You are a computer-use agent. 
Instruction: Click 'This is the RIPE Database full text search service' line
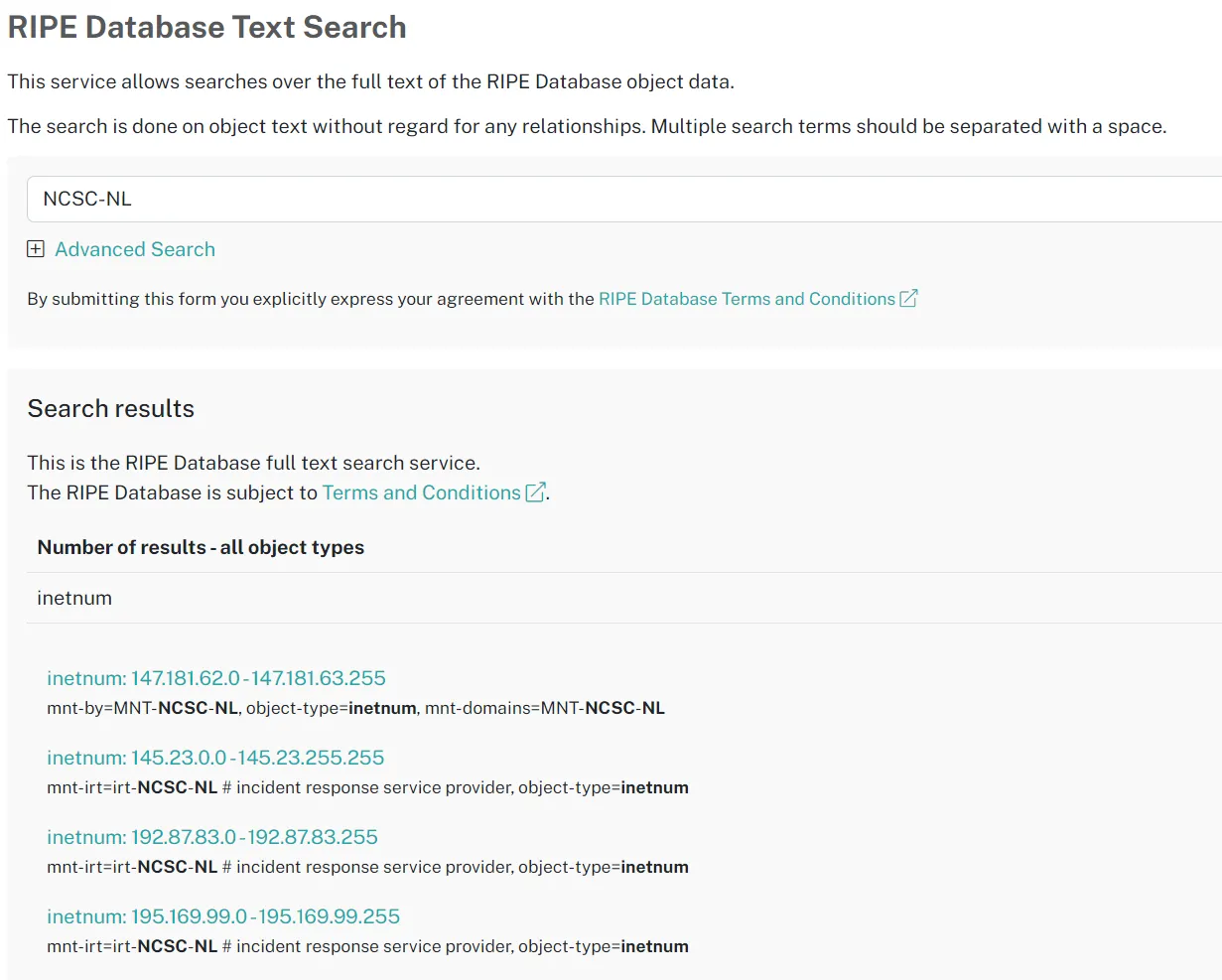254,463
